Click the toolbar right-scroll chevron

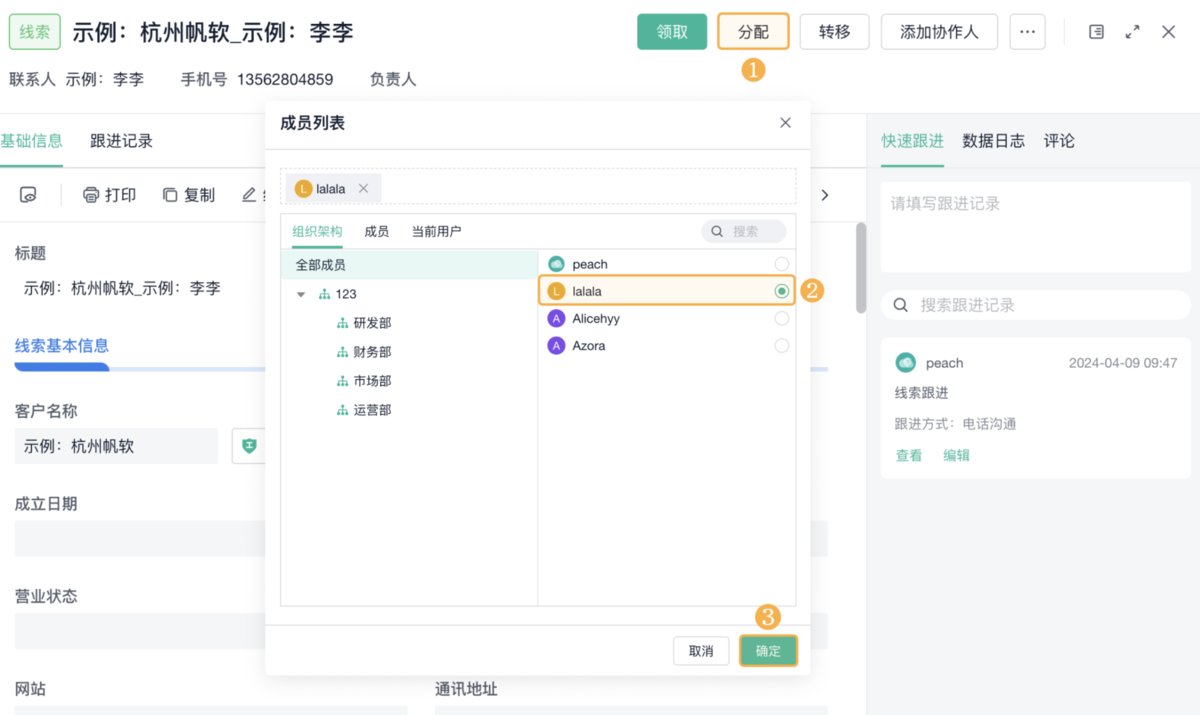click(x=825, y=195)
